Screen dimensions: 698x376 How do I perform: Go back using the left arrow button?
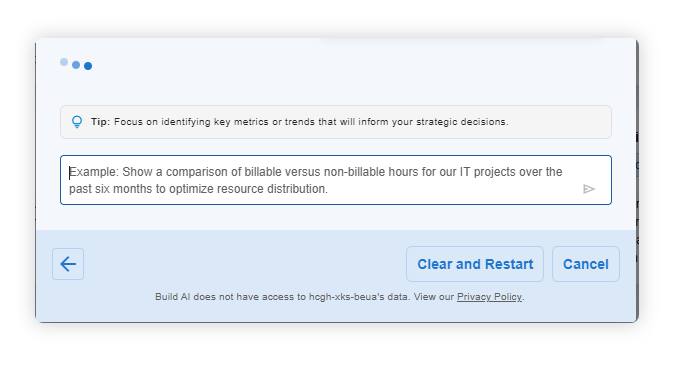point(68,264)
